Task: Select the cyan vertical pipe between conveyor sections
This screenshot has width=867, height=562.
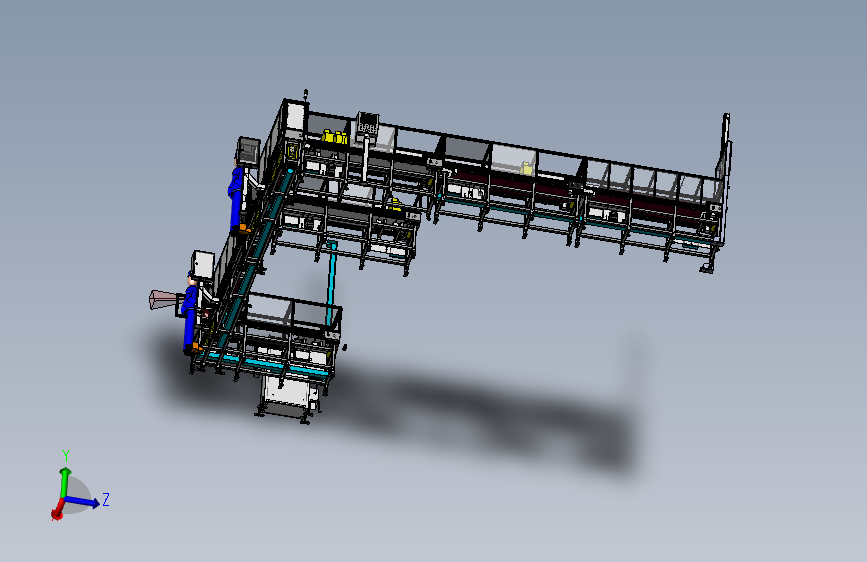Action: pos(332,284)
